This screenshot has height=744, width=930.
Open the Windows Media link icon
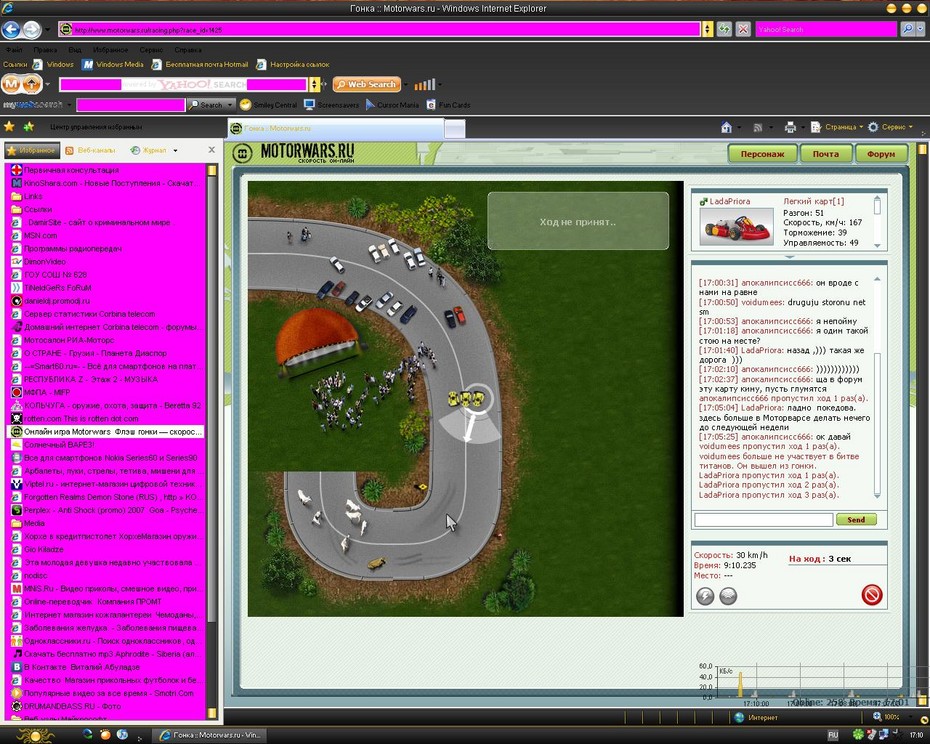[88, 65]
